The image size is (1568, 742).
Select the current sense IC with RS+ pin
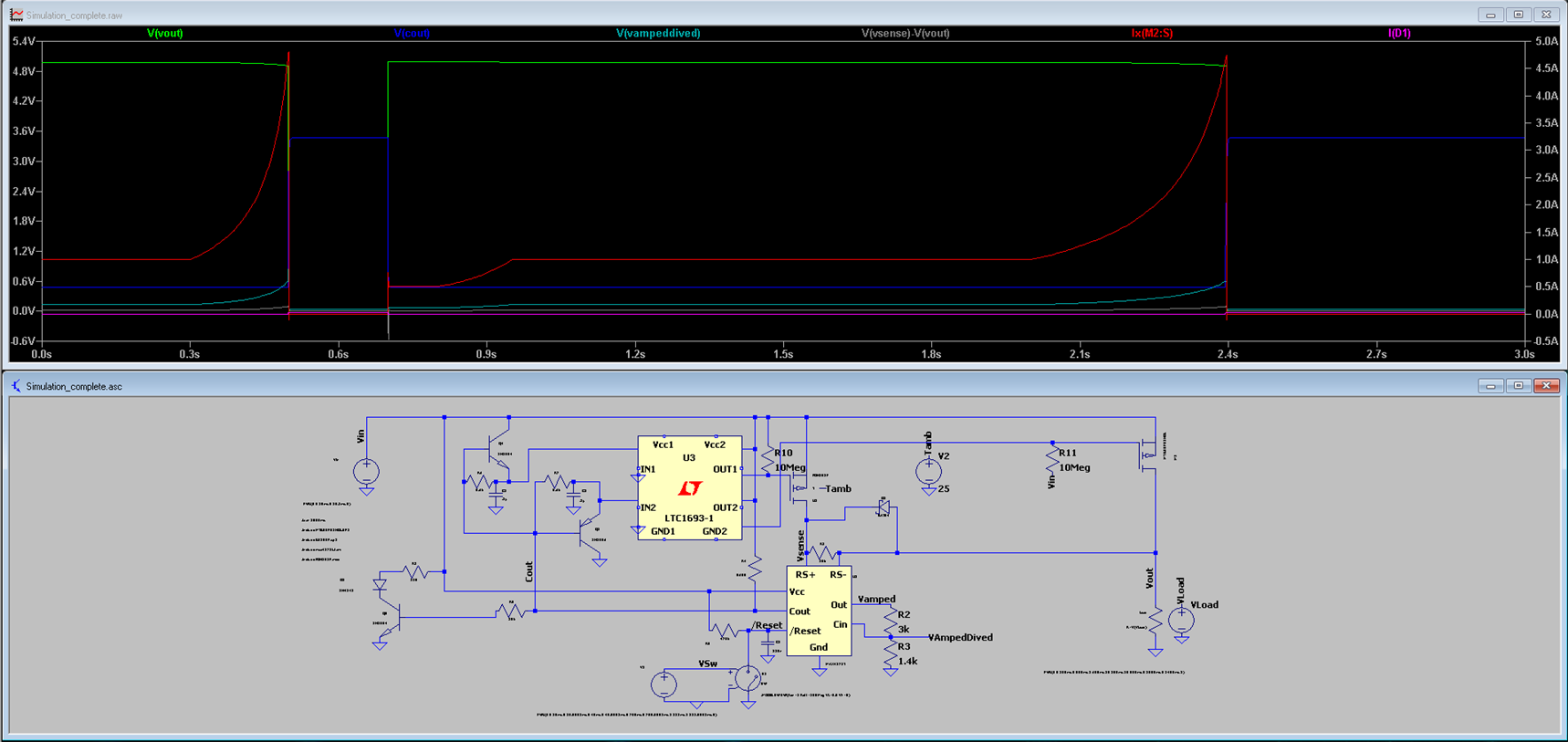pyautogui.click(x=819, y=611)
